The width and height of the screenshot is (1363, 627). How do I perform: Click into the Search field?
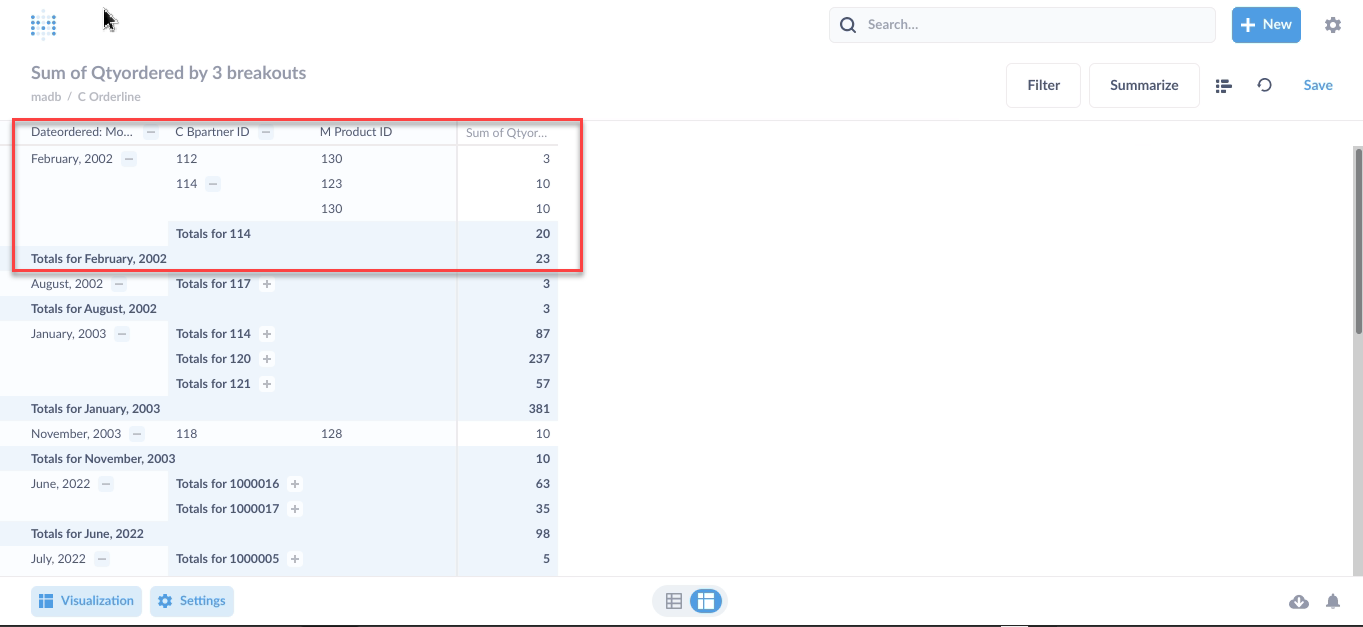coord(1030,25)
